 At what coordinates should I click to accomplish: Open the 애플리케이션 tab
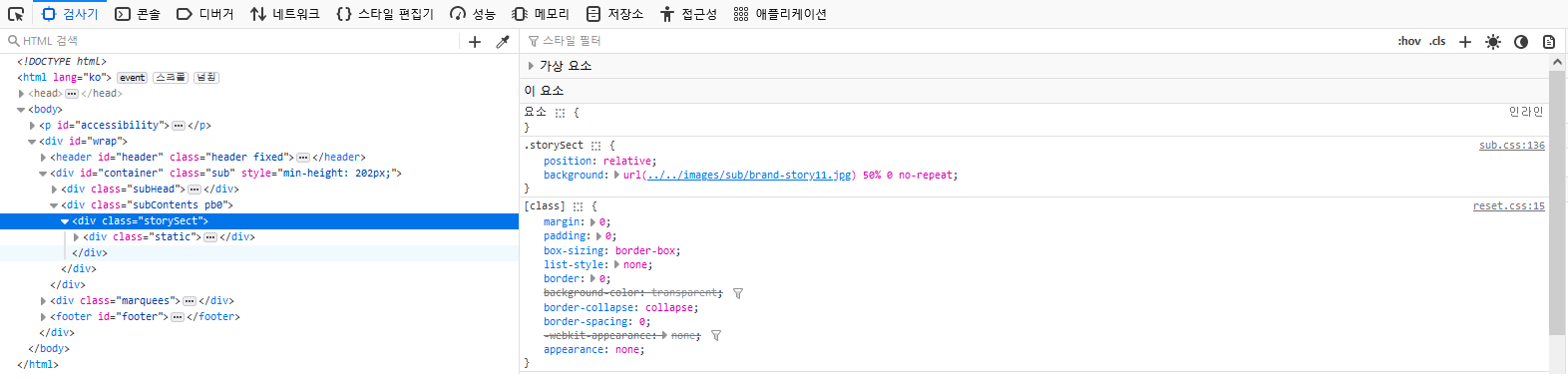click(780, 14)
